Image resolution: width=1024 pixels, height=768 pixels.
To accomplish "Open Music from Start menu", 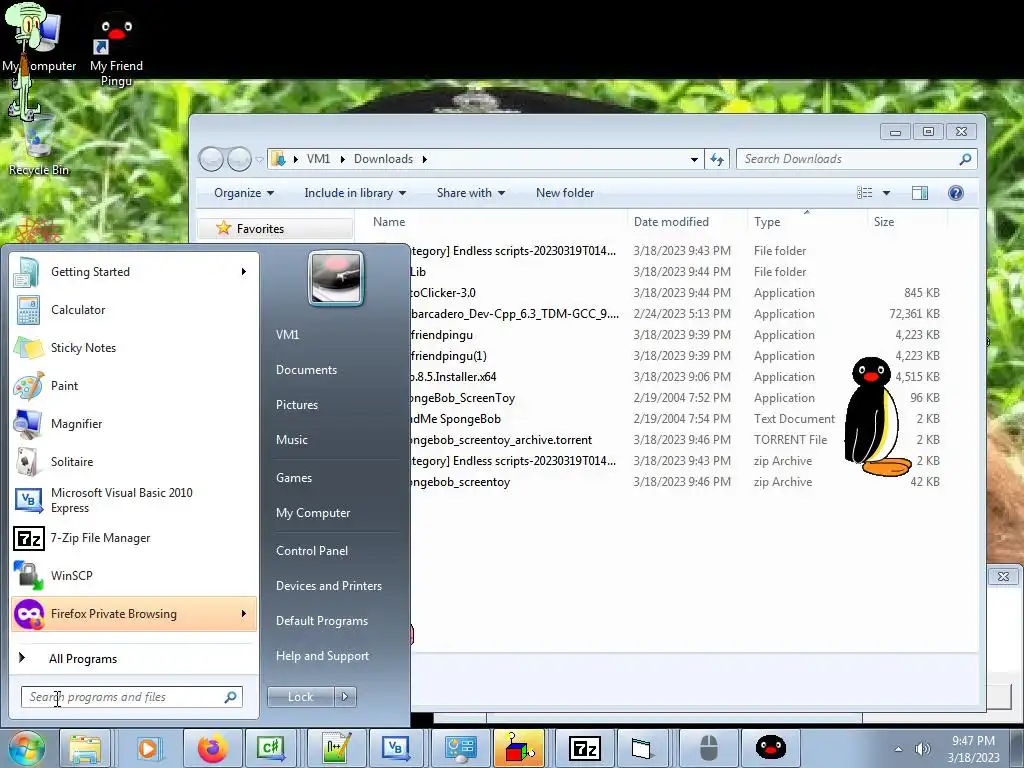I will 291,440.
